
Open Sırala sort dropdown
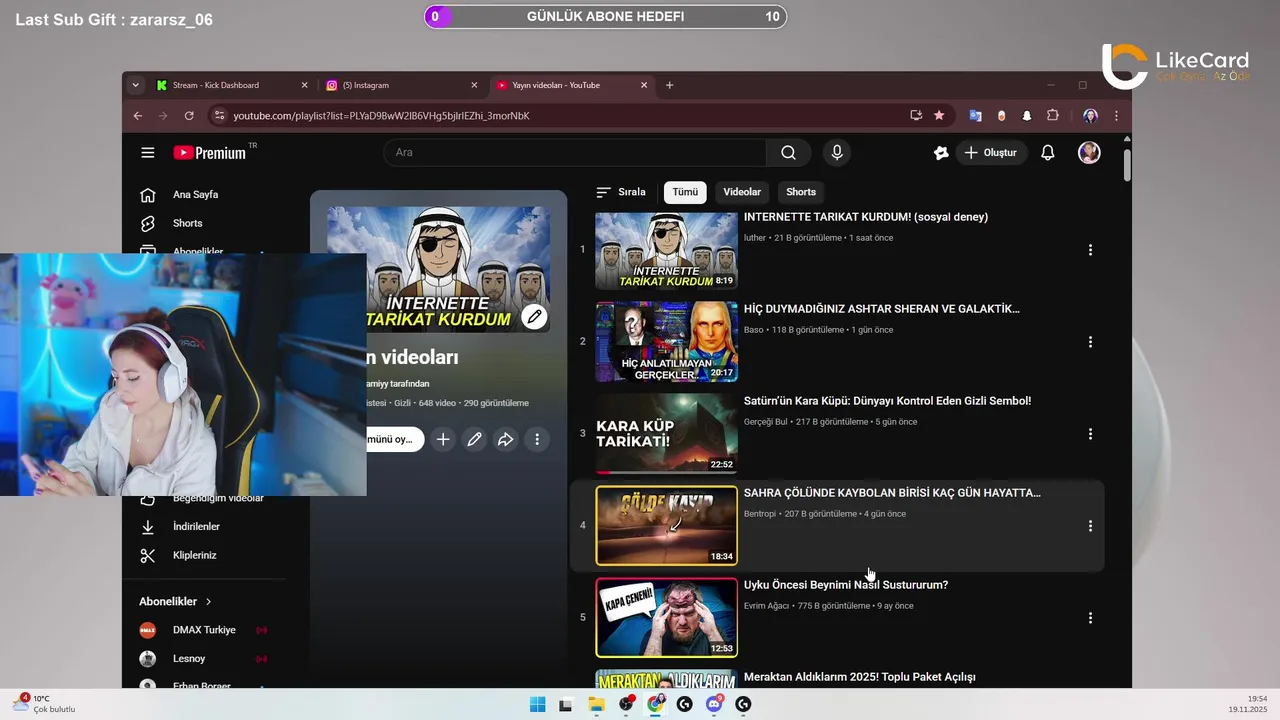tap(621, 192)
